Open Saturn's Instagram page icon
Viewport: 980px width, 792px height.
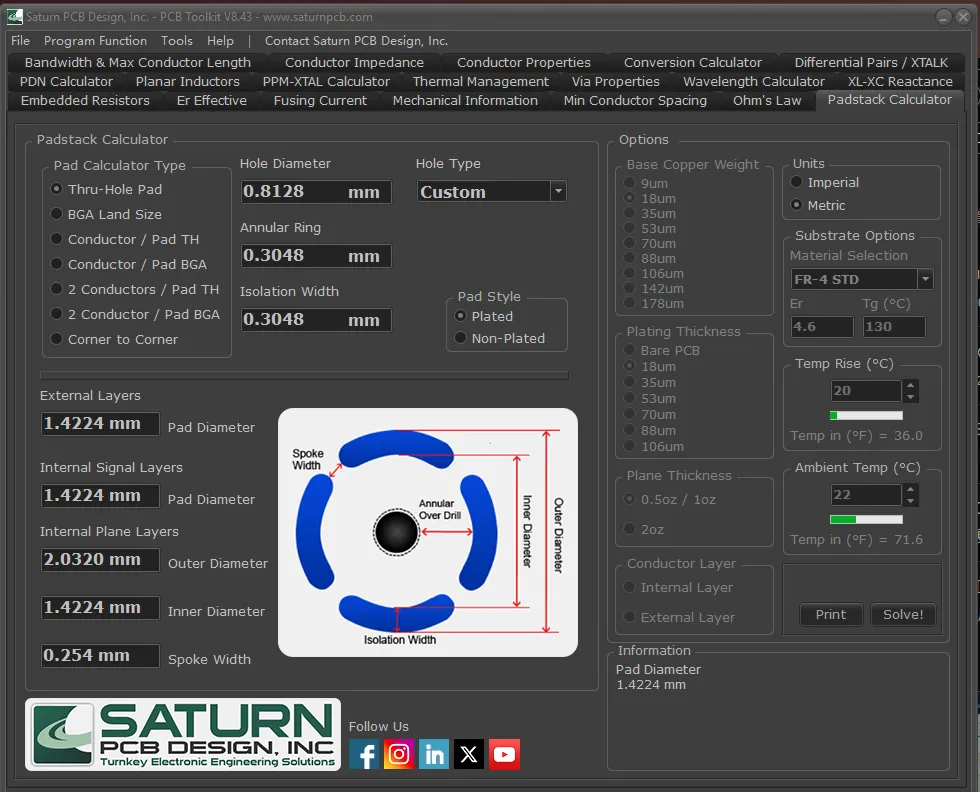click(399, 754)
